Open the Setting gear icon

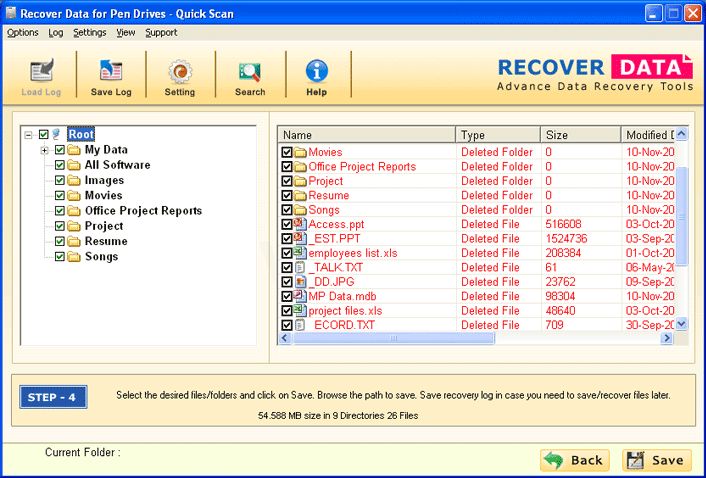(x=180, y=73)
